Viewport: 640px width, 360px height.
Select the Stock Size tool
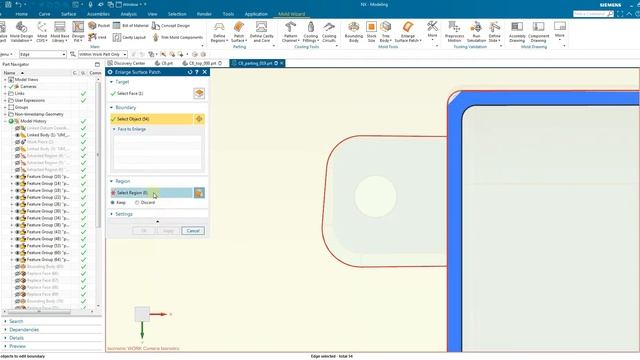pos(371,32)
